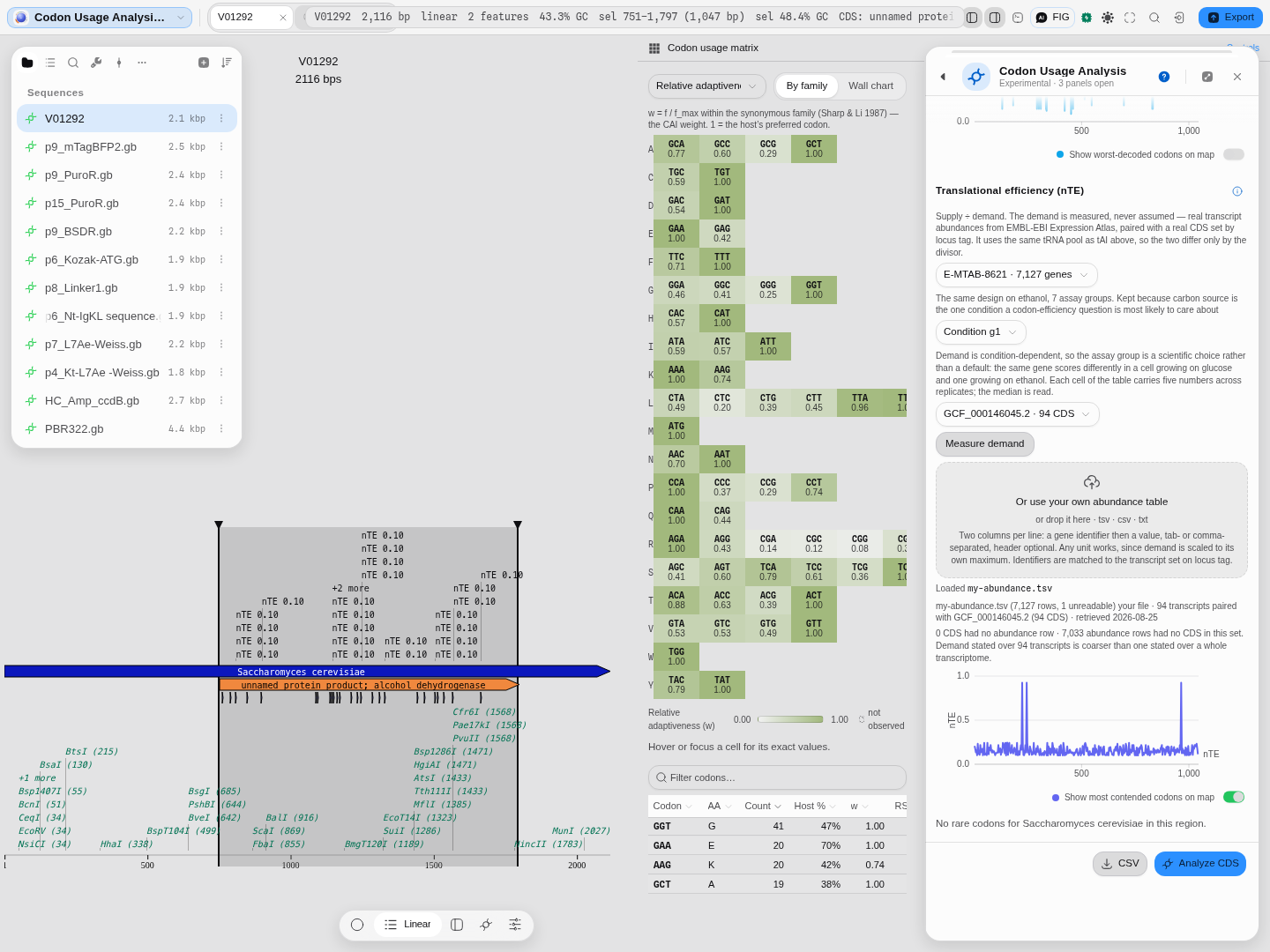This screenshot has width=1270, height=952.
Task: Click the blue Export button
Action: tap(1230, 18)
